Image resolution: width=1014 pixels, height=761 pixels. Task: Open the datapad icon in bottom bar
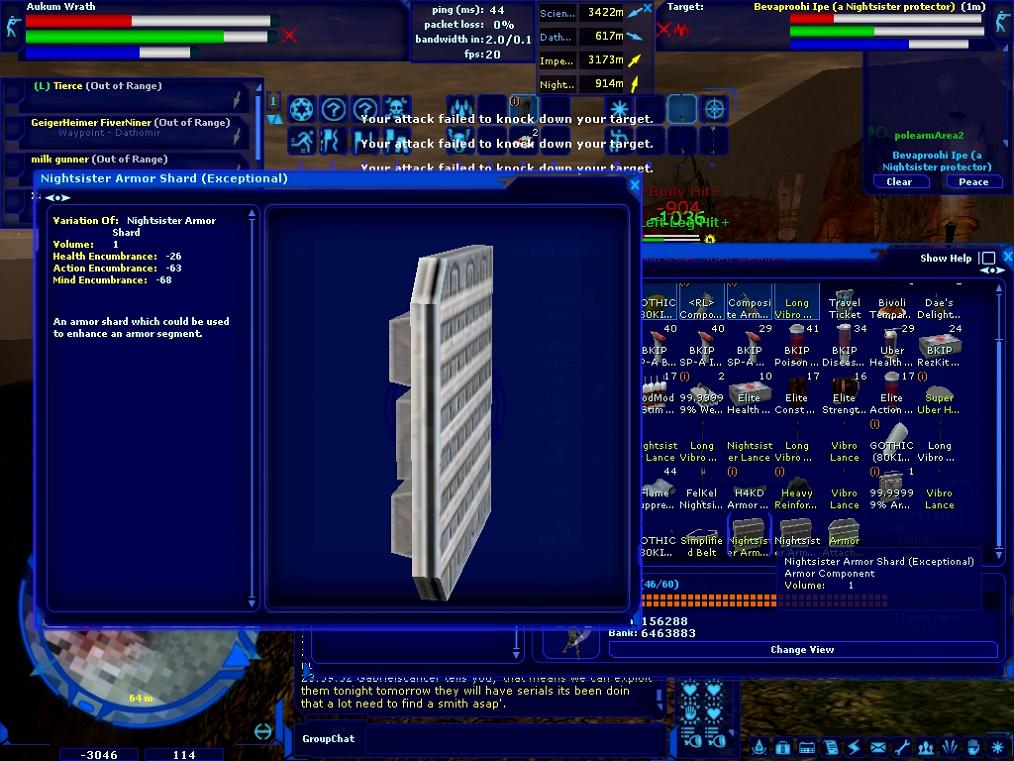tap(806, 747)
